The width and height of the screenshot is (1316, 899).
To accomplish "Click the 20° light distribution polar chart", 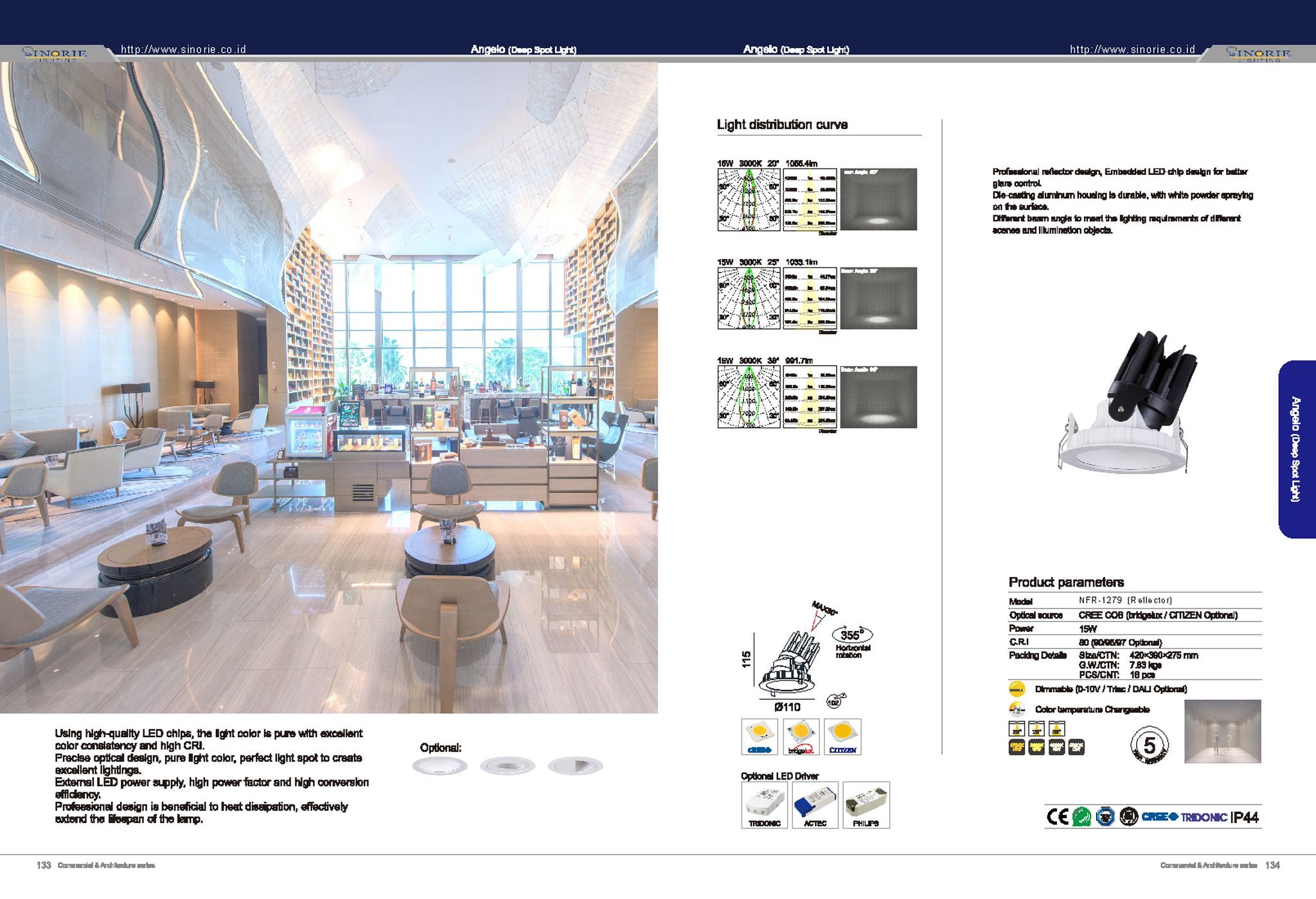I will coord(749,200).
